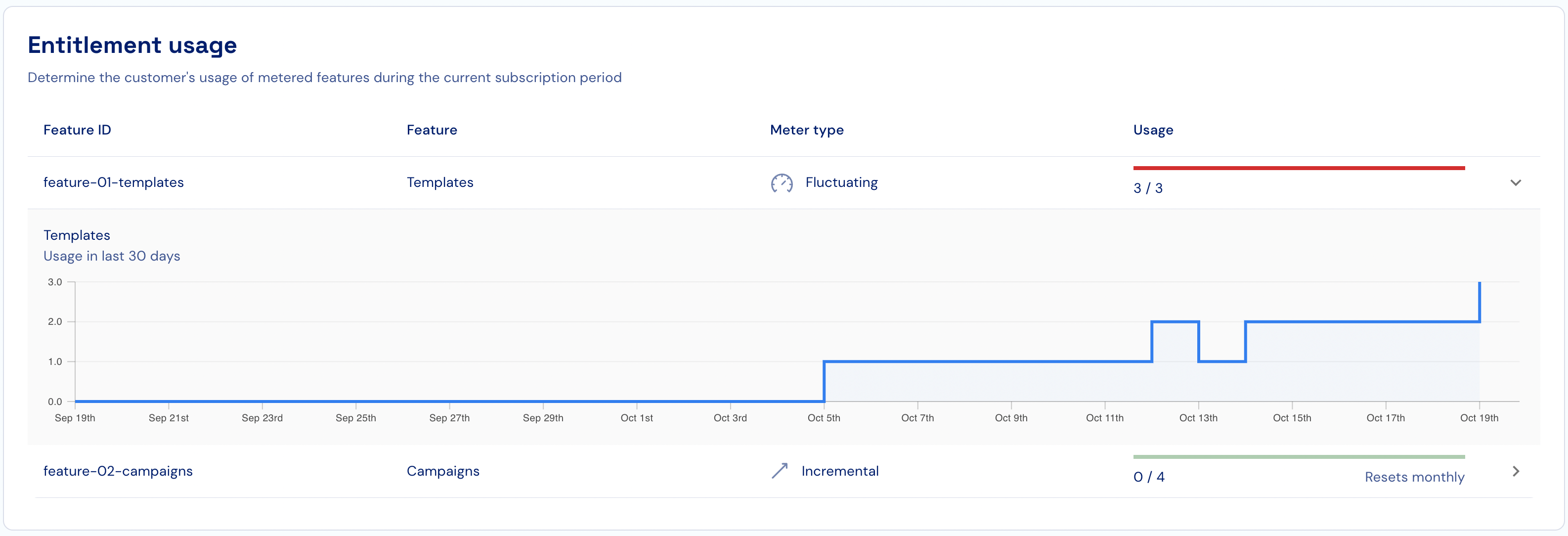
Task: Click the Usage column header
Action: tap(1153, 130)
